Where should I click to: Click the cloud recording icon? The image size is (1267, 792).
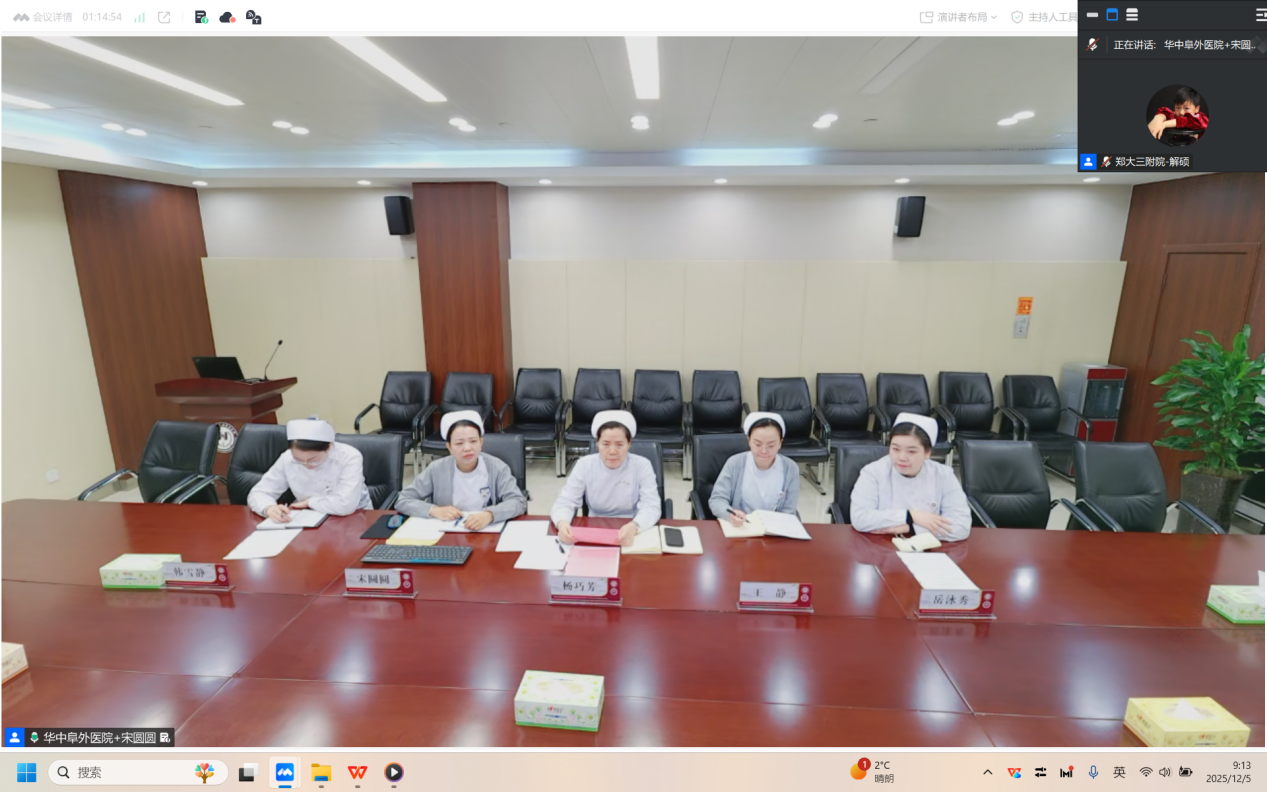point(227,17)
